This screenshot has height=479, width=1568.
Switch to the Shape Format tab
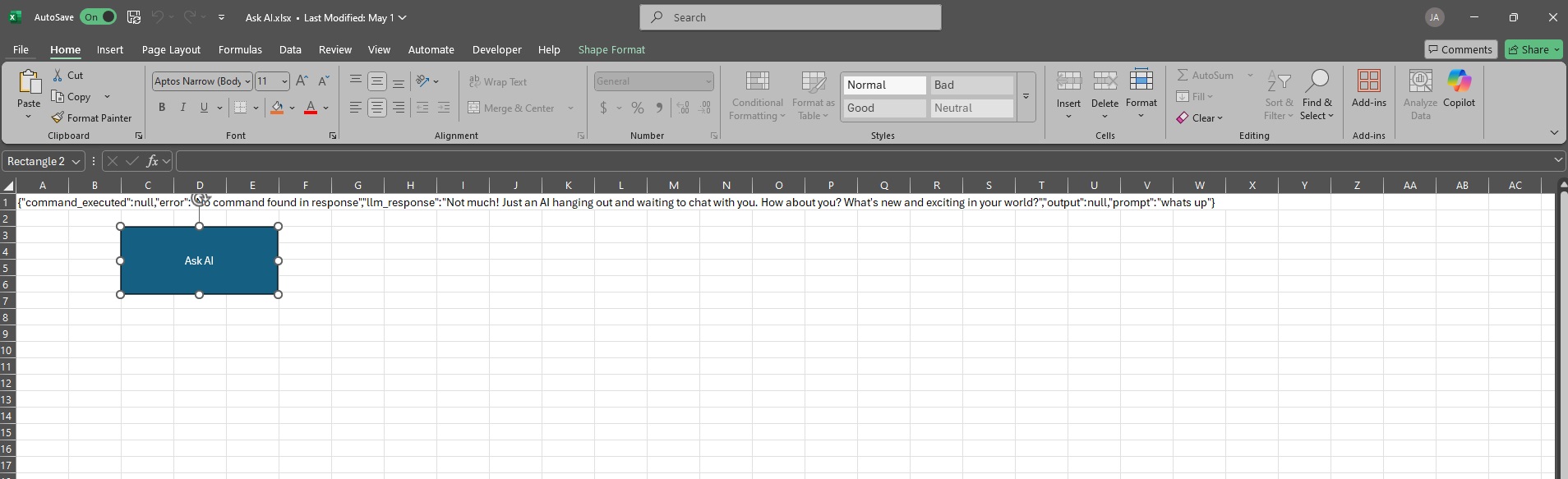coord(611,50)
